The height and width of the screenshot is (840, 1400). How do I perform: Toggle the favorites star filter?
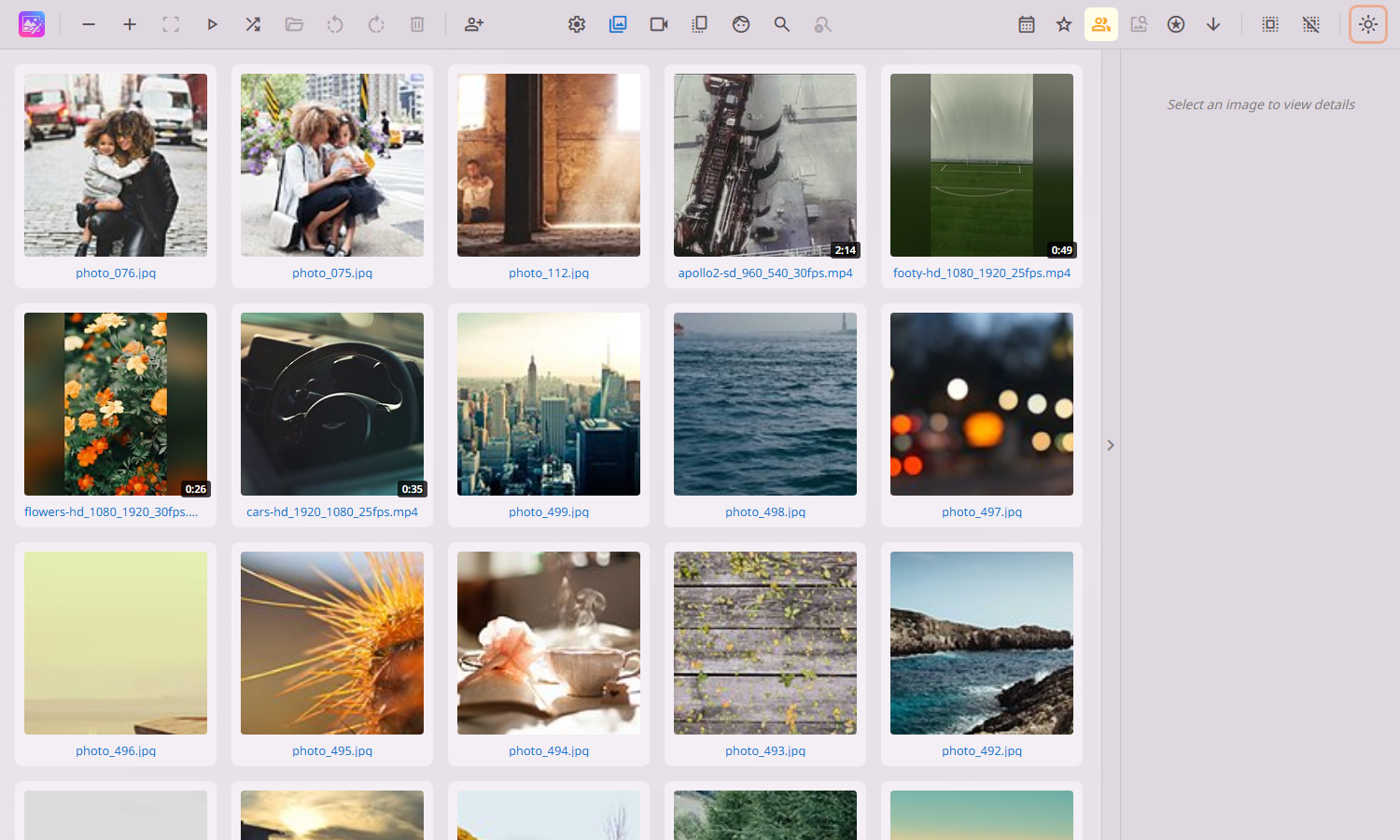tap(1063, 24)
